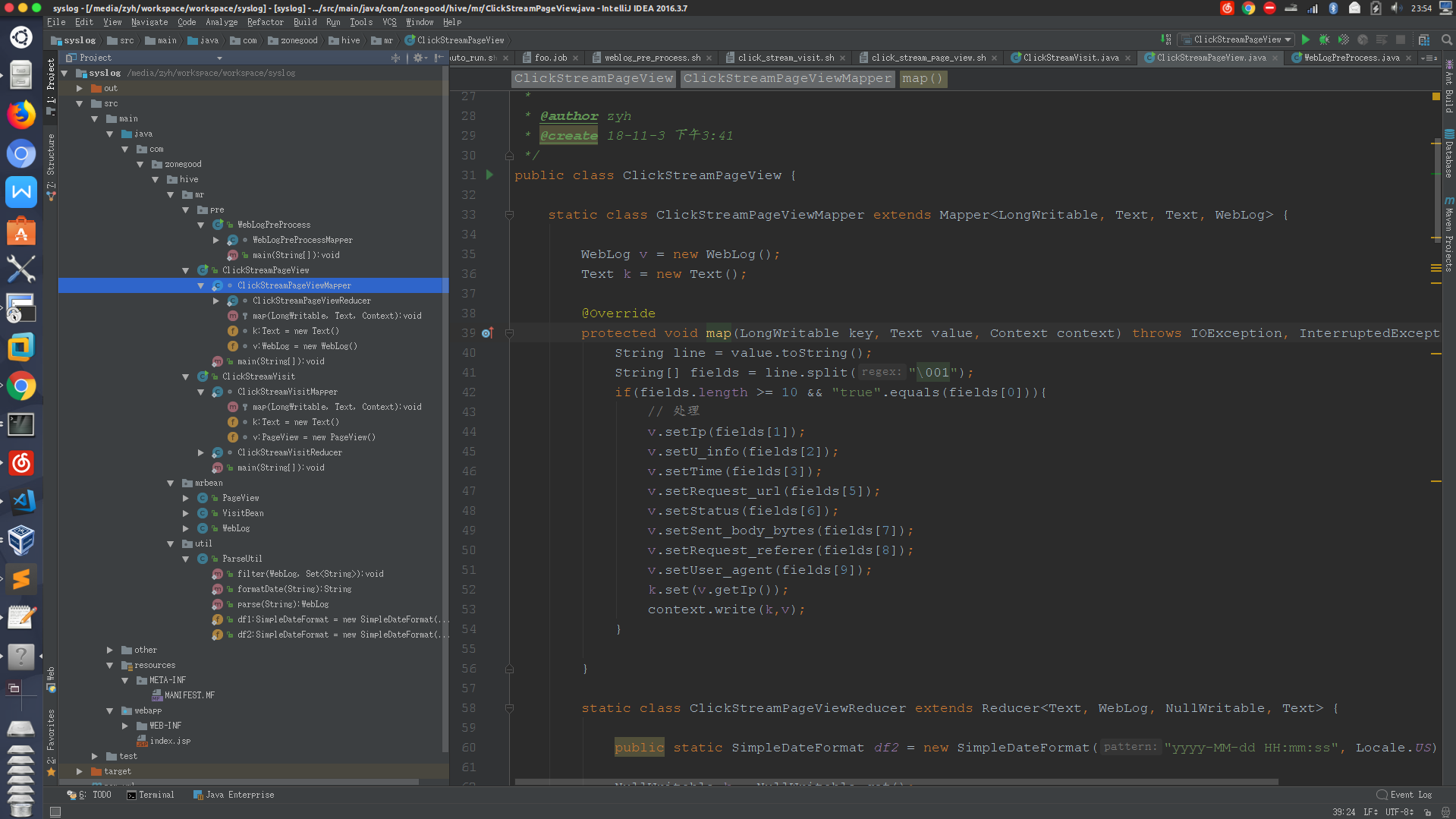Click yellow warning marker at stripe top
Image resolution: width=1456 pixels, height=819 pixels.
[x=1436, y=96]
